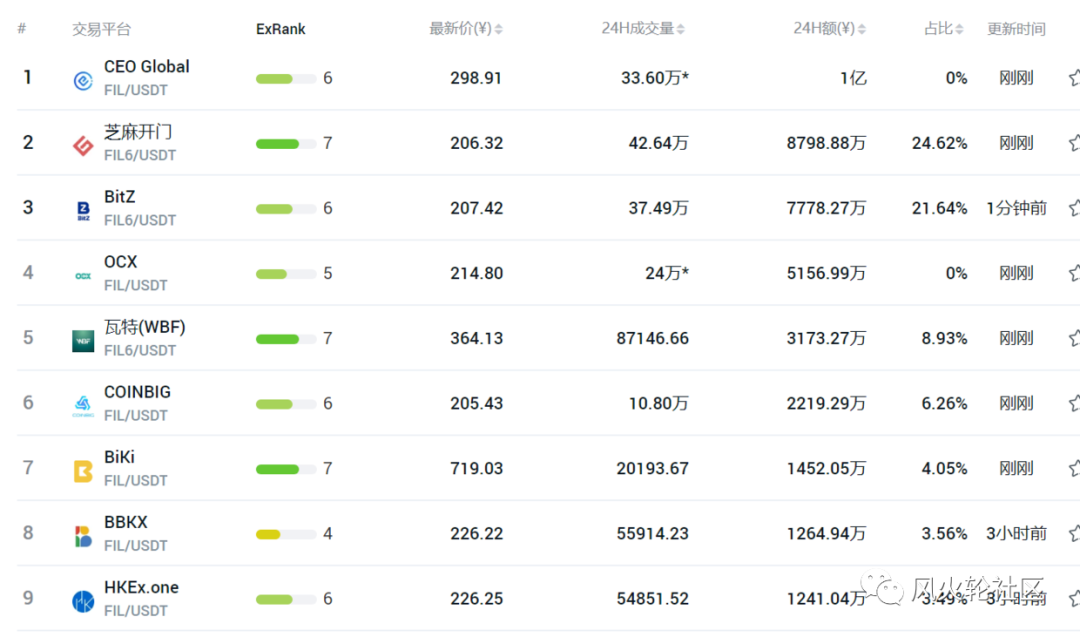Open BitZ exchange name

119,197
